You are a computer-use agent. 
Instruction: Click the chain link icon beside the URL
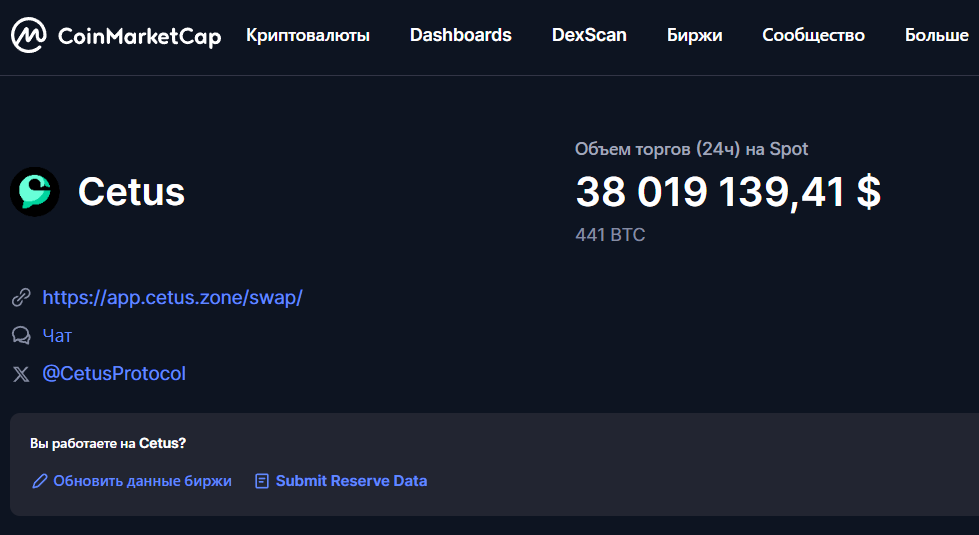pyautogui.click(x=20, y=298)
